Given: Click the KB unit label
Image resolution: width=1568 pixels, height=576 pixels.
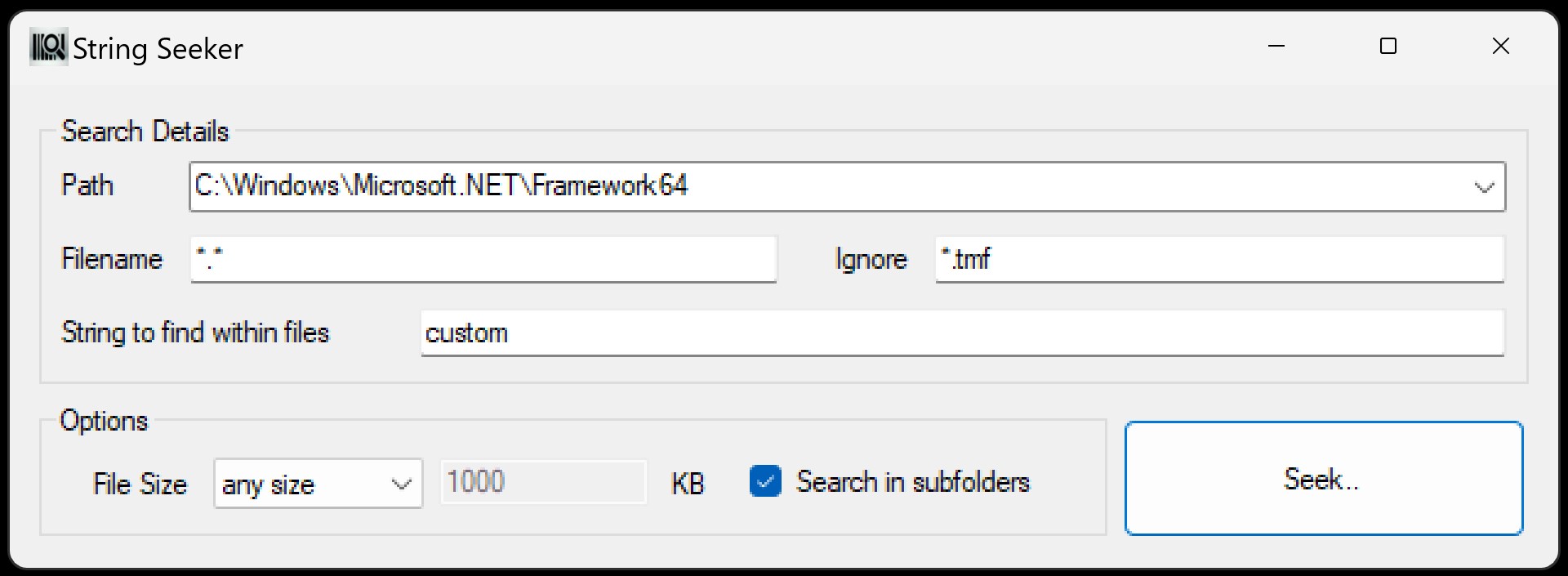Looking at the screenshot, I should [688, 483].
